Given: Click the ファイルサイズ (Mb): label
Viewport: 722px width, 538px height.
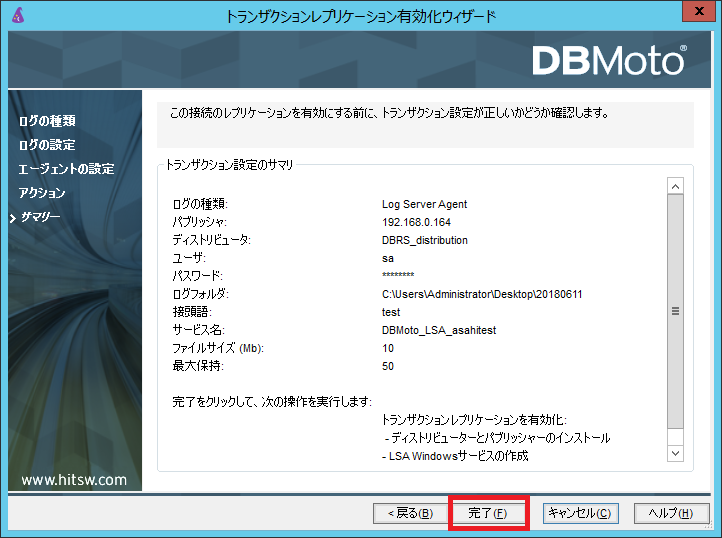Looking at the screenshot, I should [218, 348].
